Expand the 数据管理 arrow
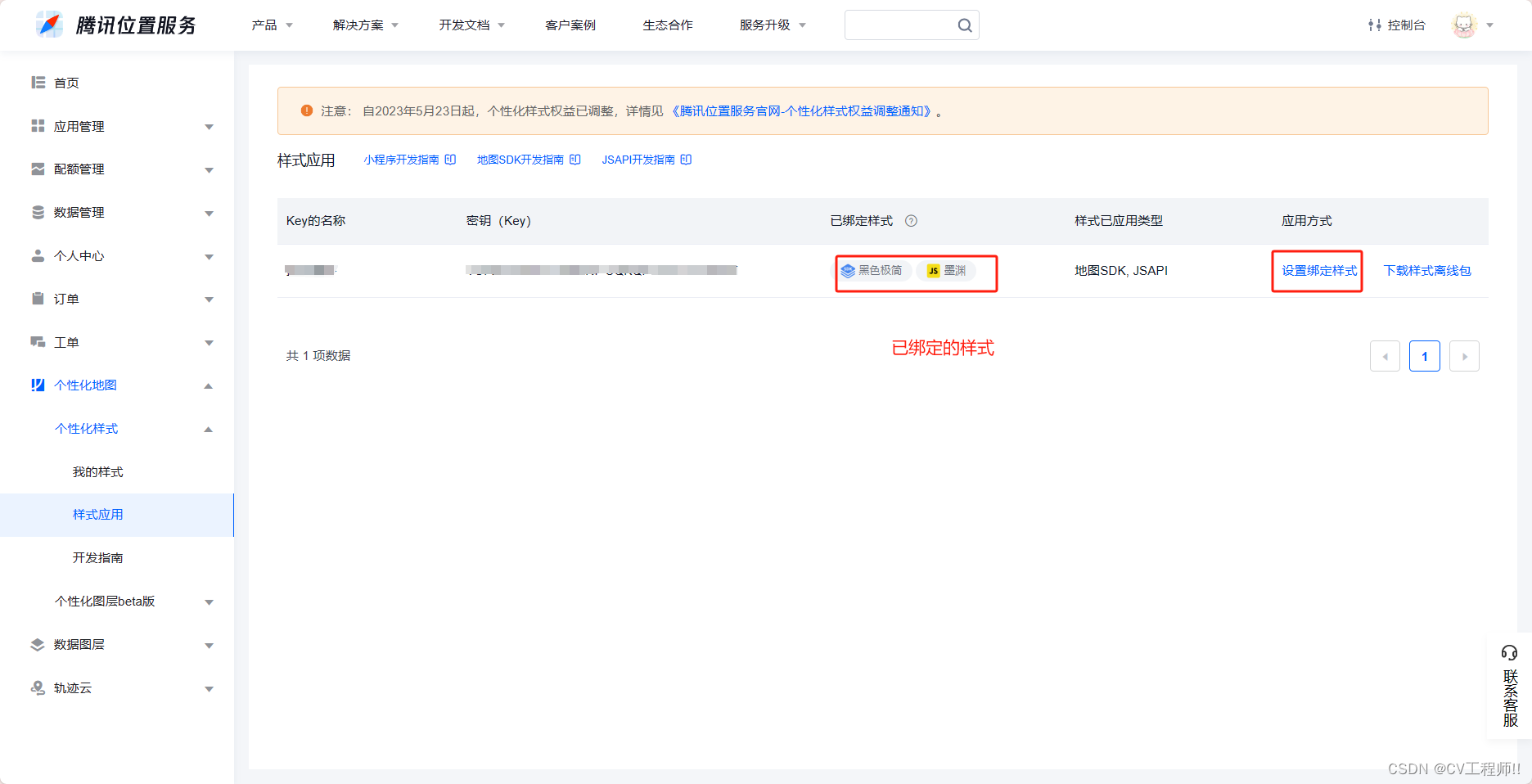 (209, 214)
